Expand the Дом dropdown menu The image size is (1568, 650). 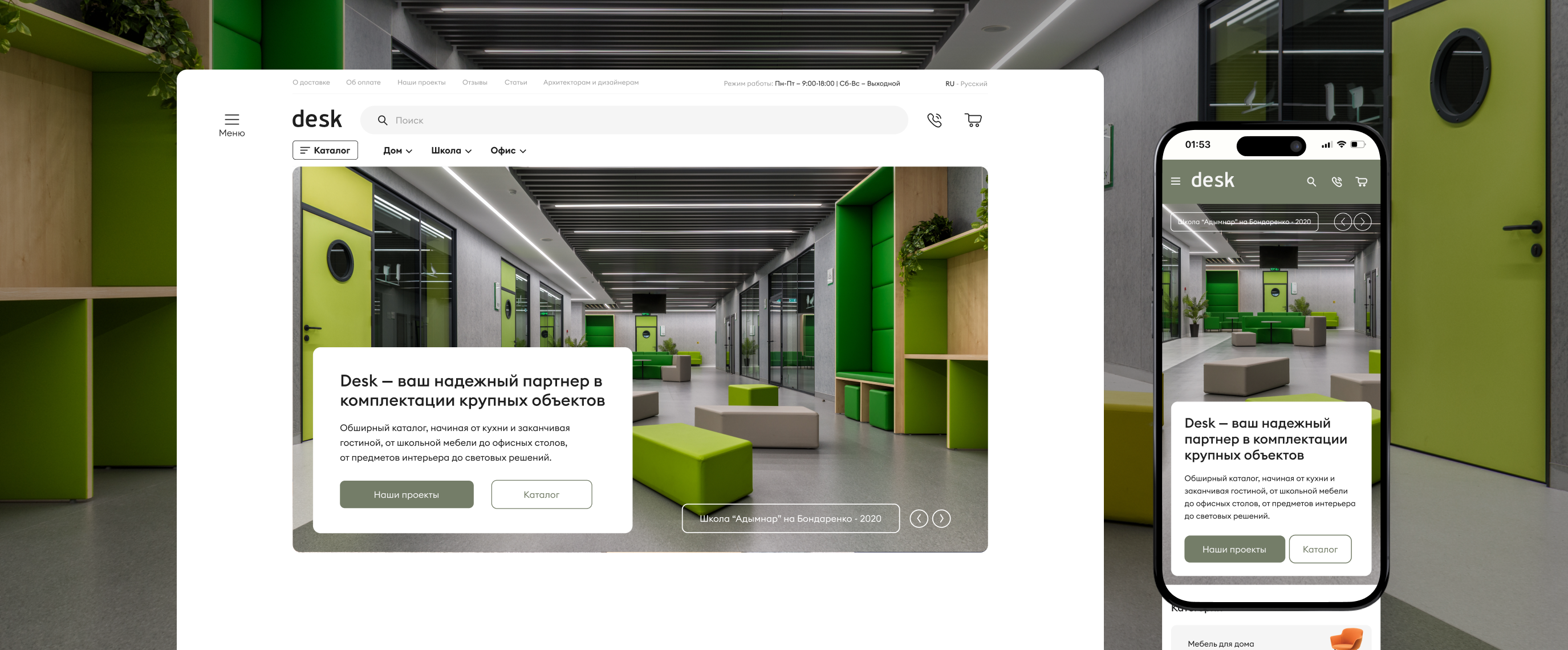click(397, 151)
